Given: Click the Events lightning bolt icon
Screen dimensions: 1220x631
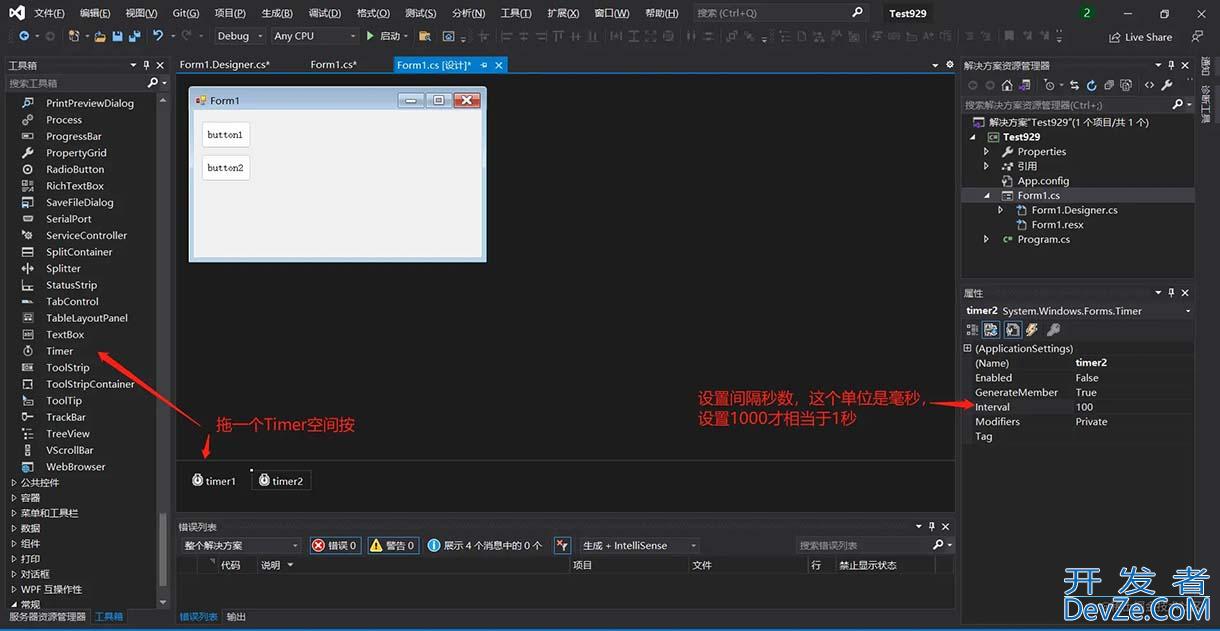Looking at the screenshot, I should click(x=1033, y=330).
